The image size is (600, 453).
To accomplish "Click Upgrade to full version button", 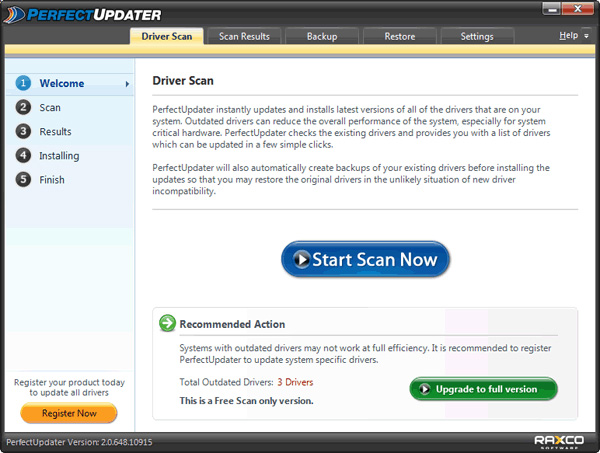I will [x=483, y=389].
